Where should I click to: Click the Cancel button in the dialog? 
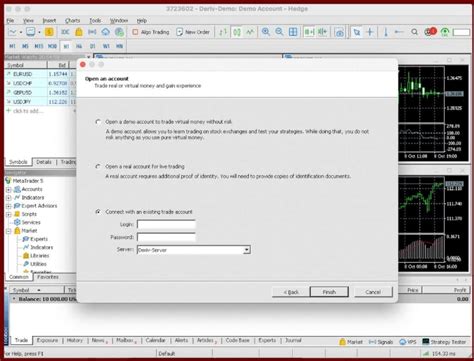373,292
